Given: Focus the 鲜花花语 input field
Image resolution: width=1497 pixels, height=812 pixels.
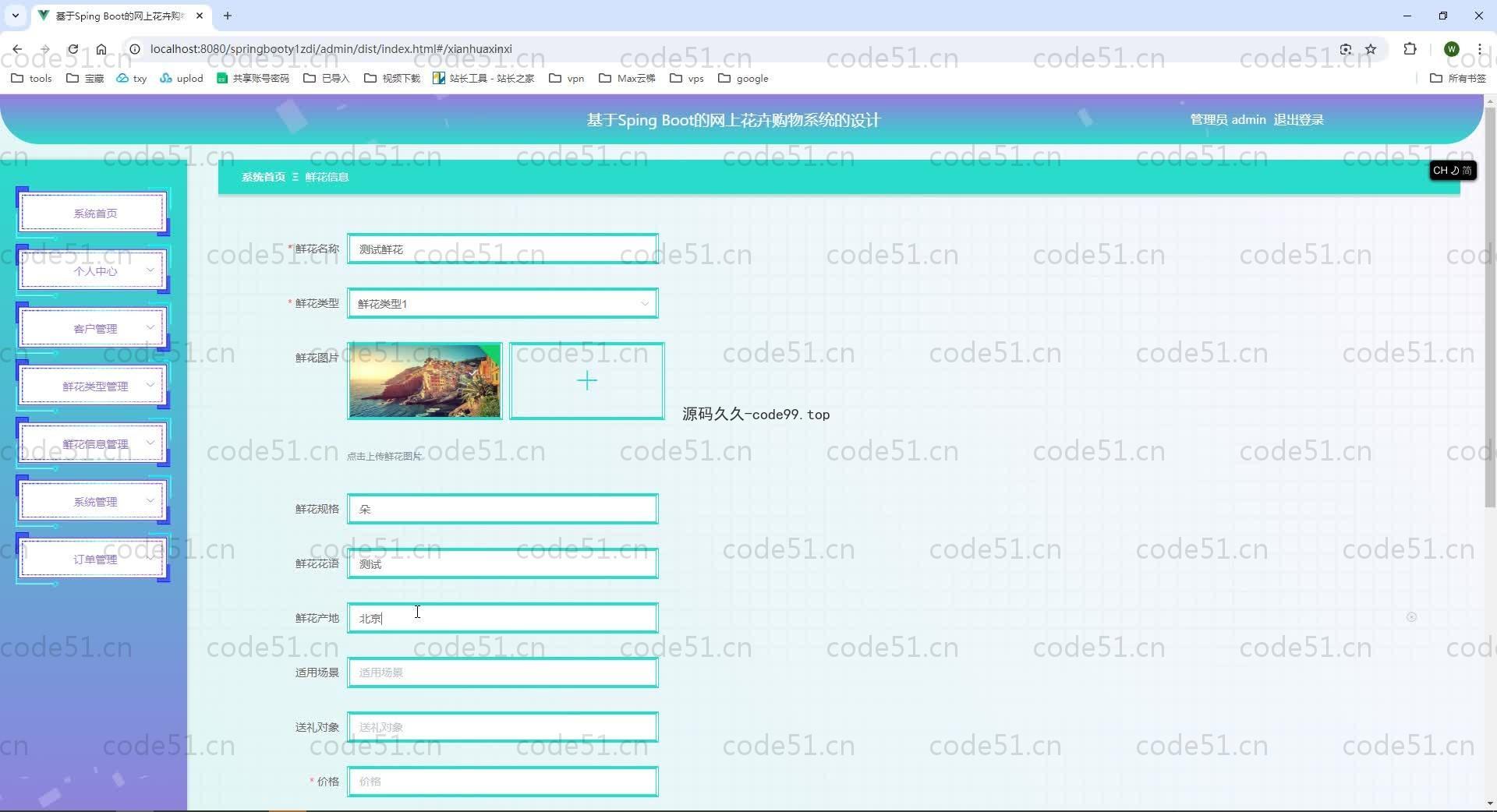Looking at the screenshot, I should click(x=503, y=563).
